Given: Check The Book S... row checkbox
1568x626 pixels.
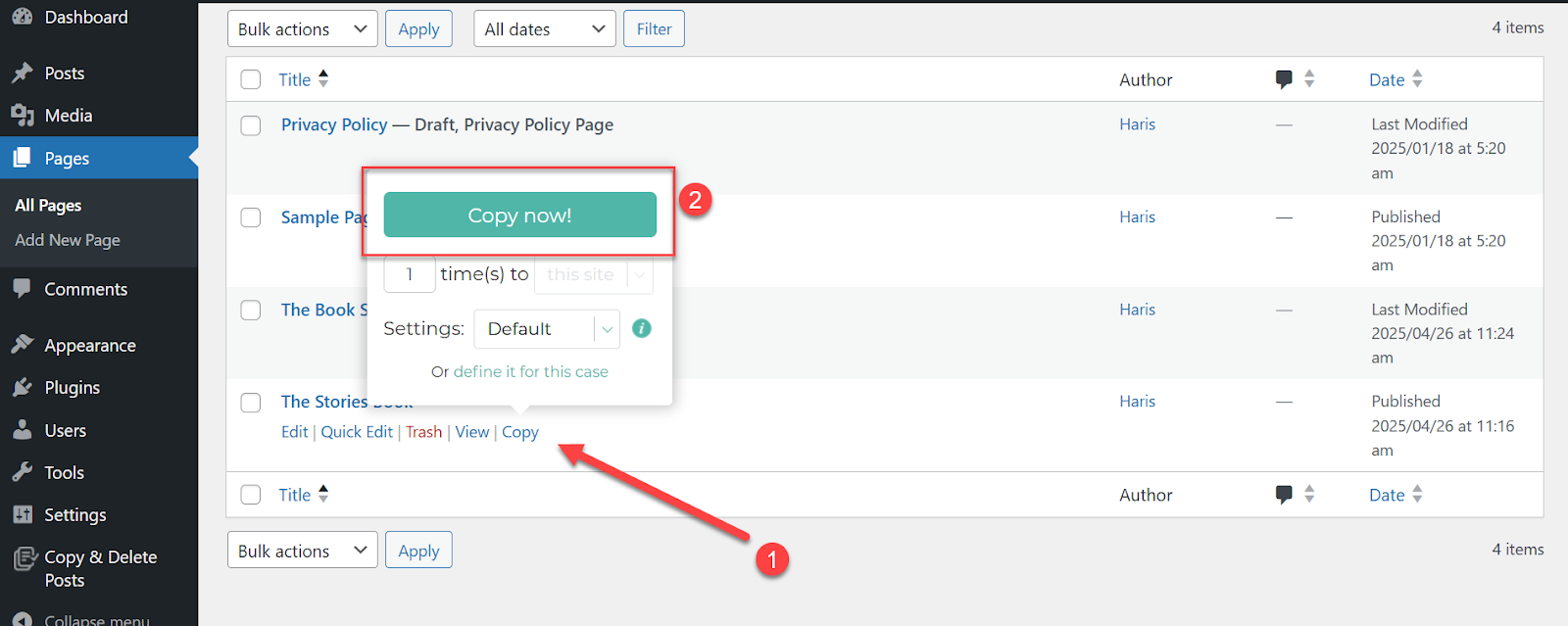Looking at the screenshot, I should [x=251, y=311].
